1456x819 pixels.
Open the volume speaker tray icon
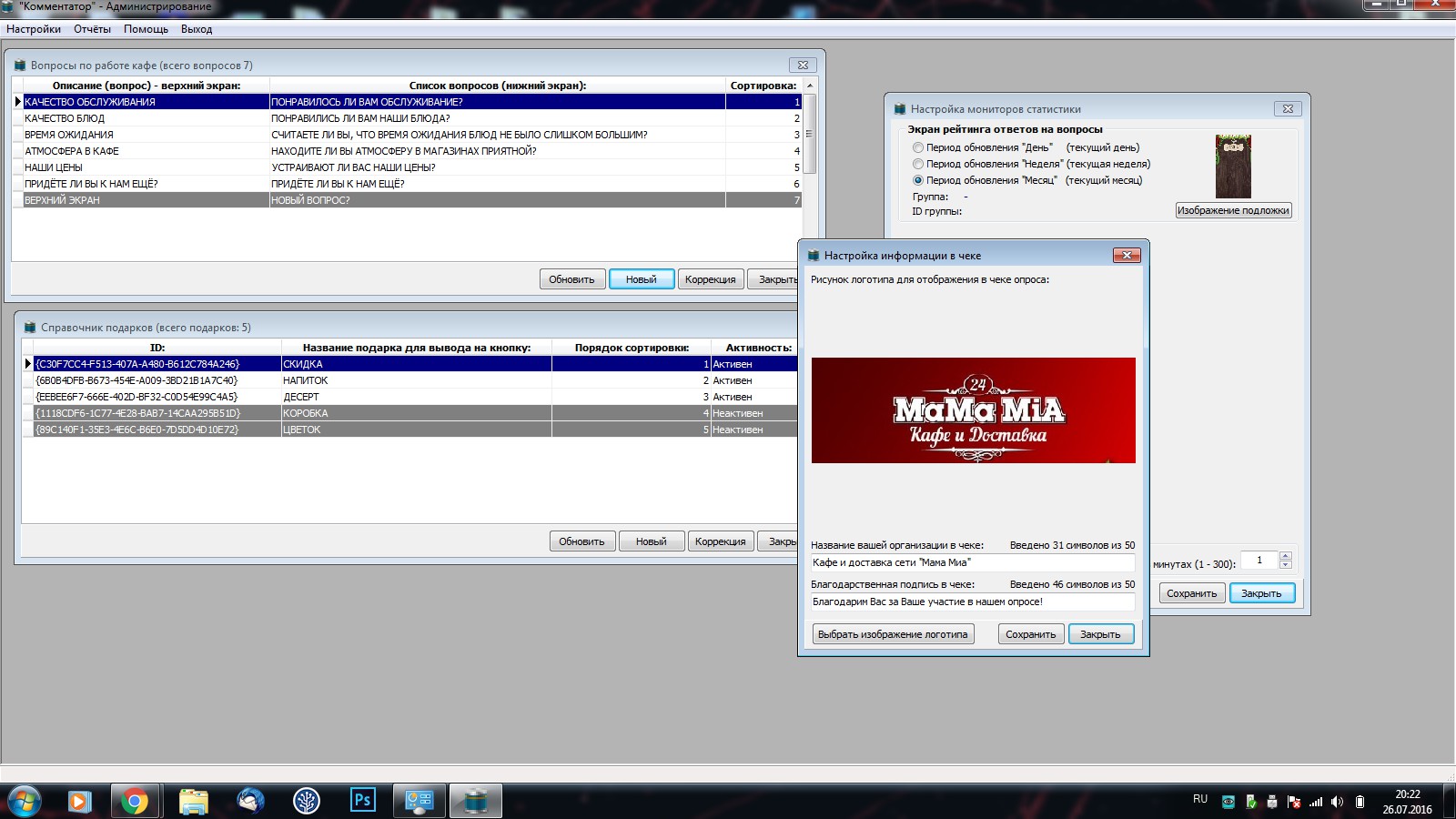click(1337, 802)
